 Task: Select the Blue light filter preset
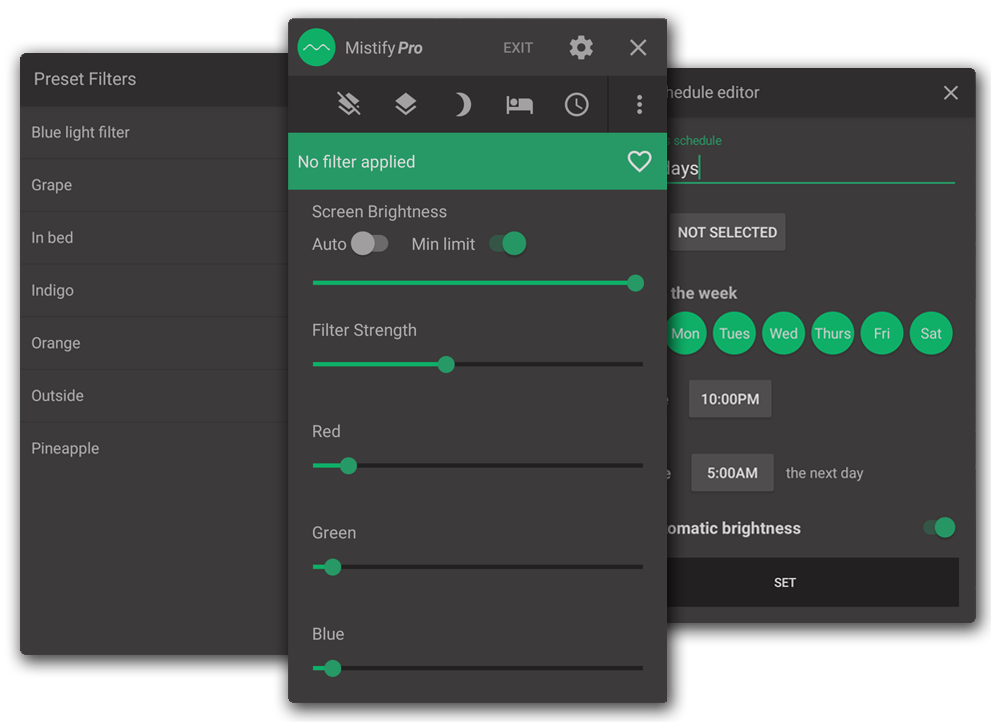click(x=154, y=132)
